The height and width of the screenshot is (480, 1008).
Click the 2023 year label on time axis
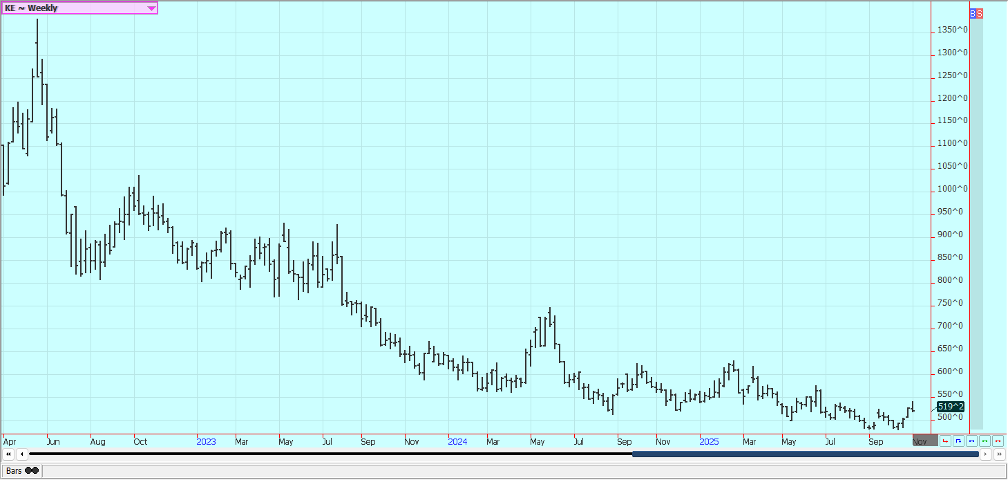(206, 441)
